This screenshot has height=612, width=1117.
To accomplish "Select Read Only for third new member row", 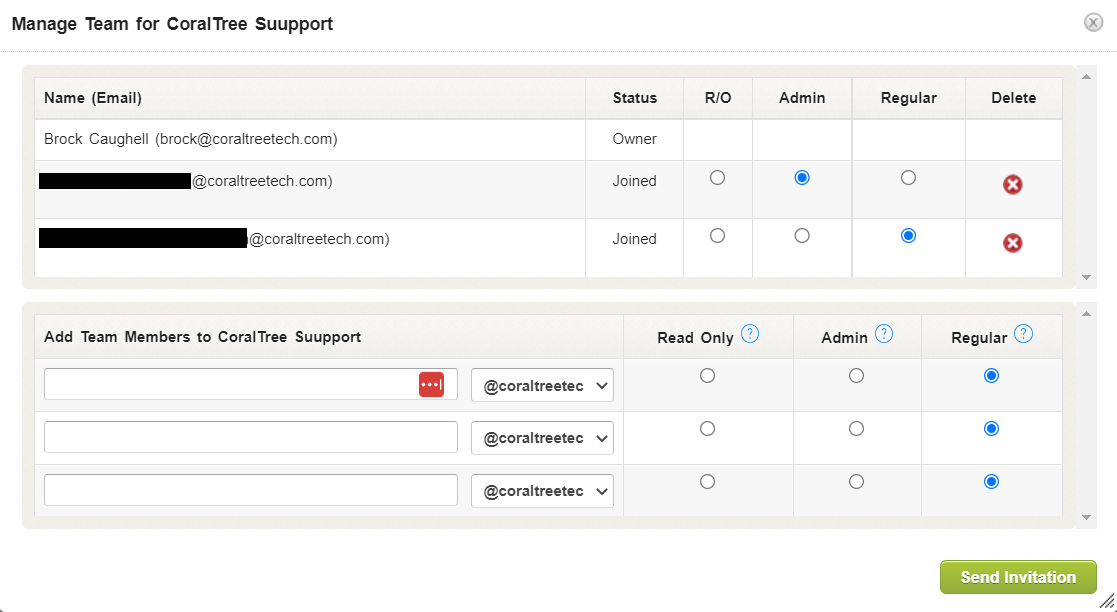I will (x=708, y=482).
